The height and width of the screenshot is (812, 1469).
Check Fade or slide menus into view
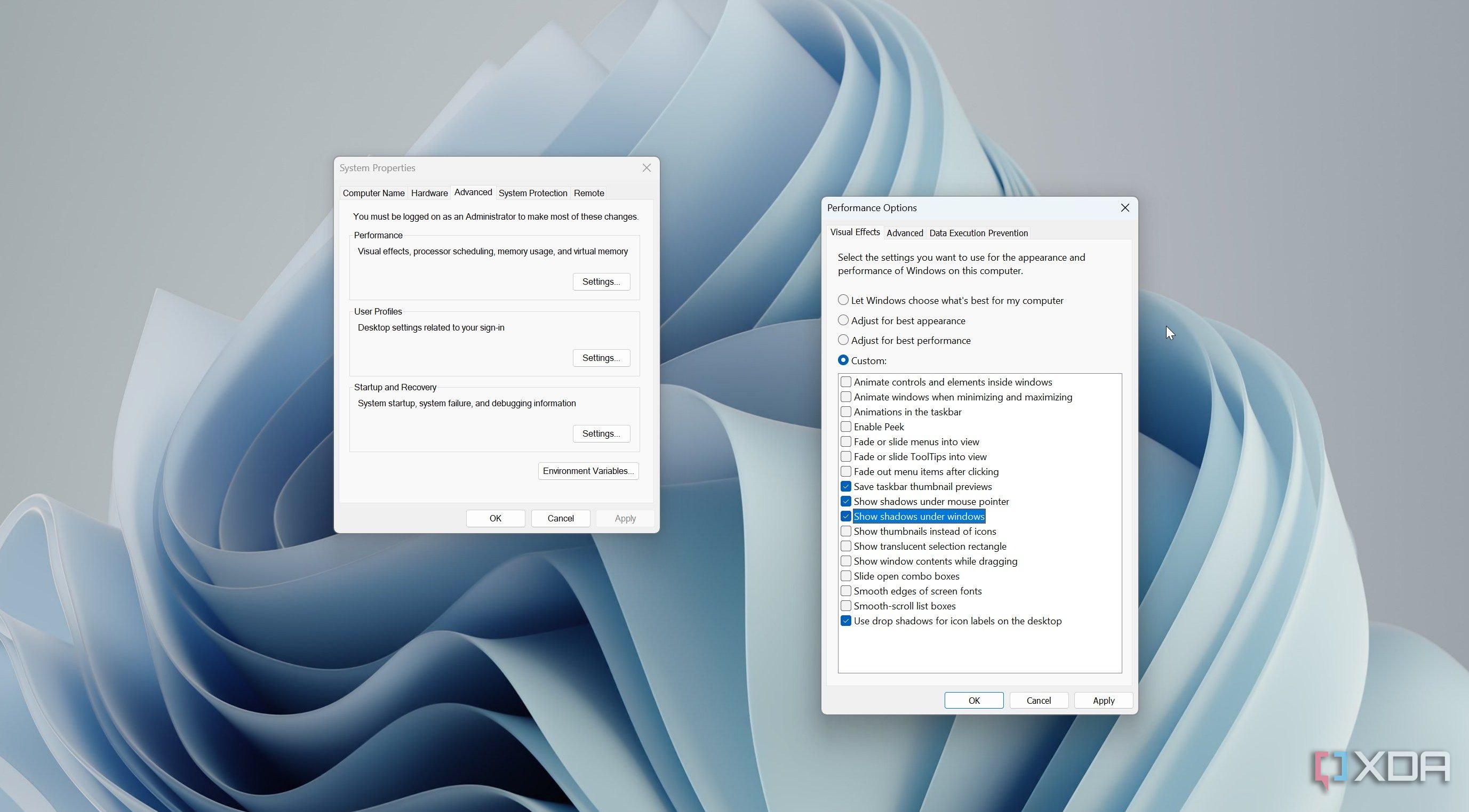[x=845, y=441]
